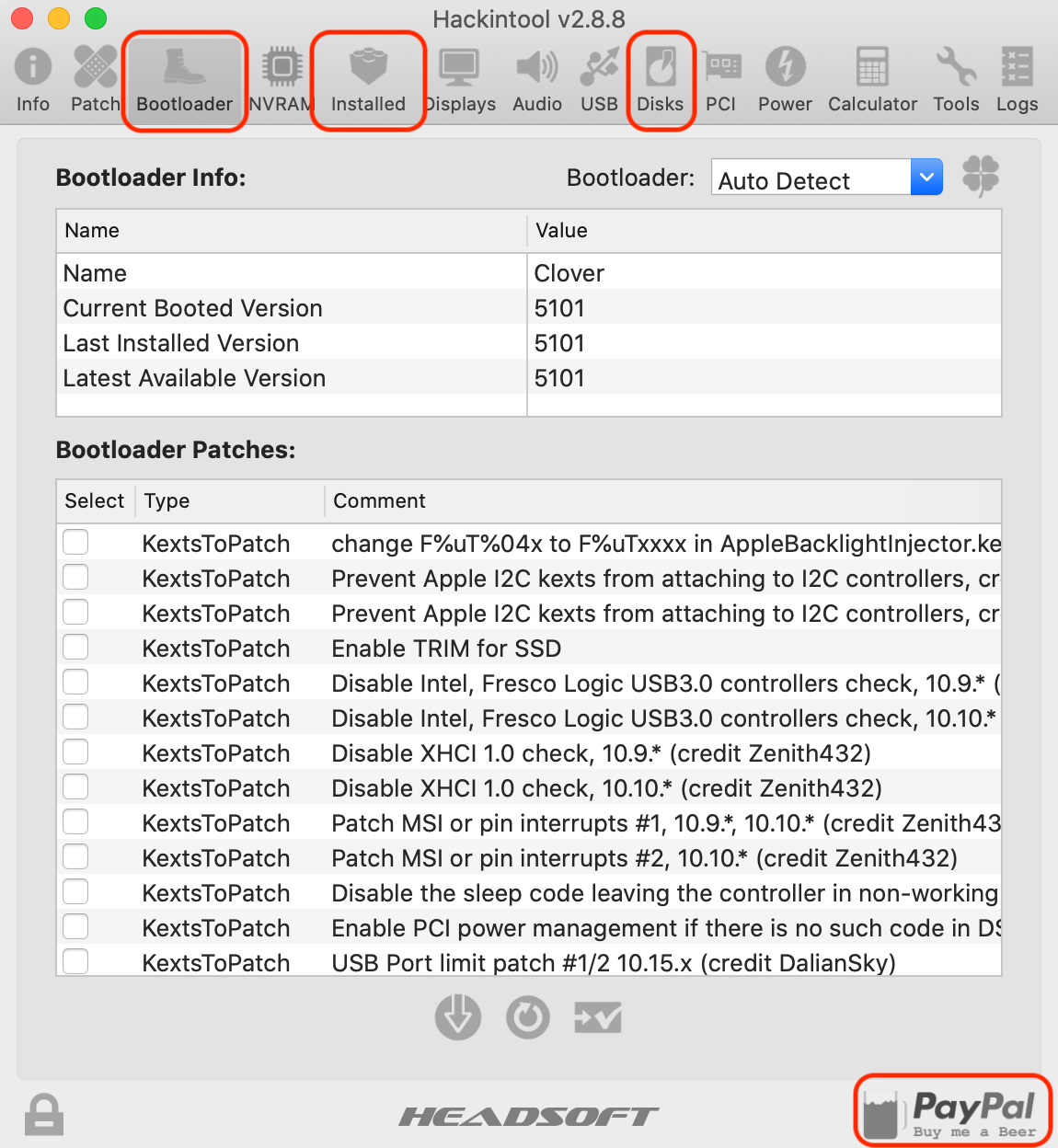Open the Installed kexts section
The height and width of the screenshot is (1148, 1058).
pyautogui.click(x=368, y=80)
